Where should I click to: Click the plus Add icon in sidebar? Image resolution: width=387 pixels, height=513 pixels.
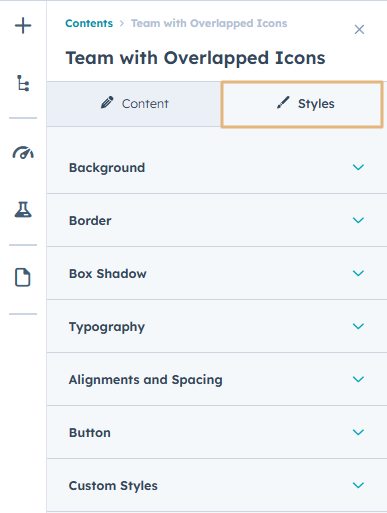(x=23, y=26)
